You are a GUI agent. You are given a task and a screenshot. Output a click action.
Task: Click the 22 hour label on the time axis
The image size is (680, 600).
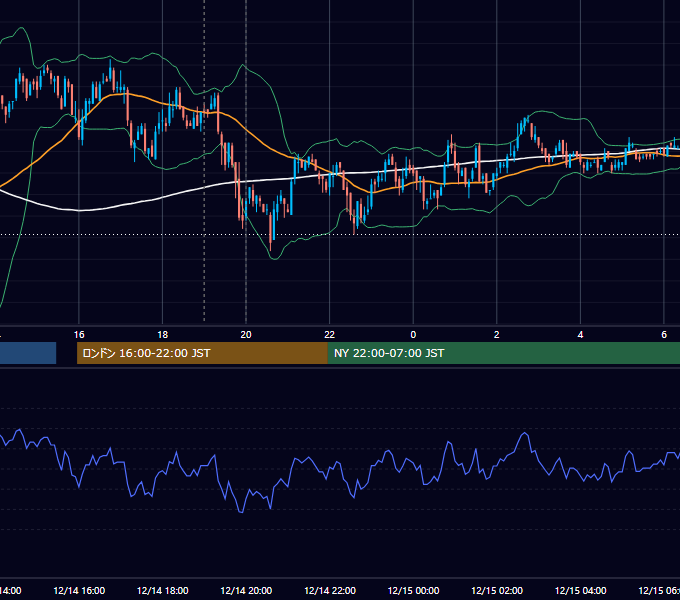(x=330, y=335)
